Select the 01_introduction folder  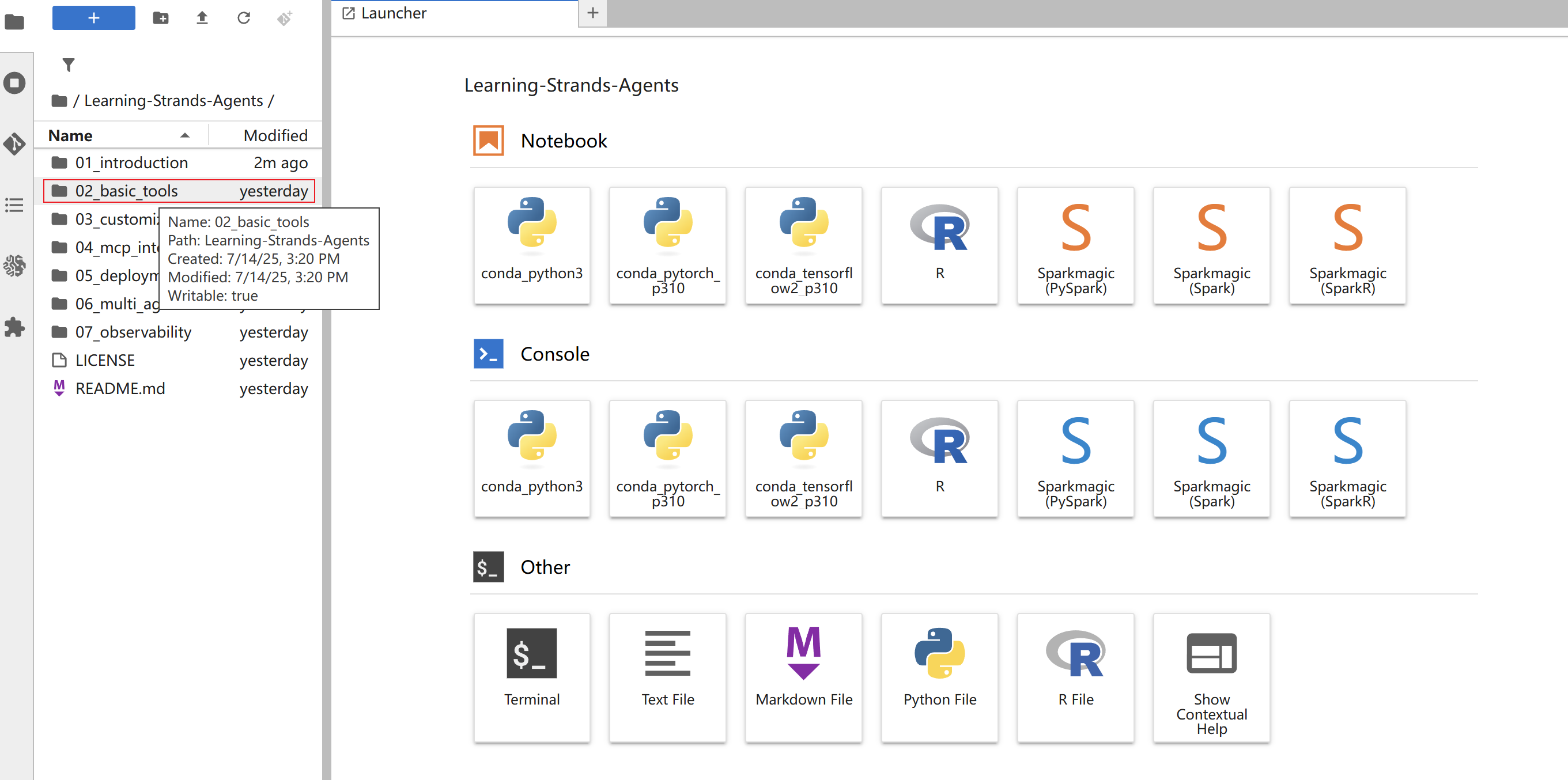(179, 162)
